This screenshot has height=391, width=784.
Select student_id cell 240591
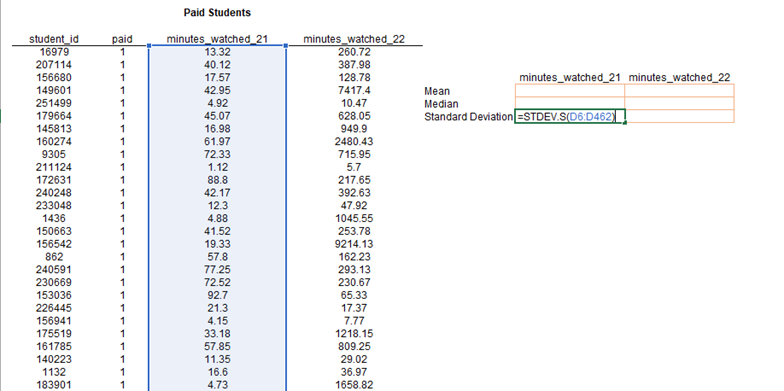tap(54, 270)
